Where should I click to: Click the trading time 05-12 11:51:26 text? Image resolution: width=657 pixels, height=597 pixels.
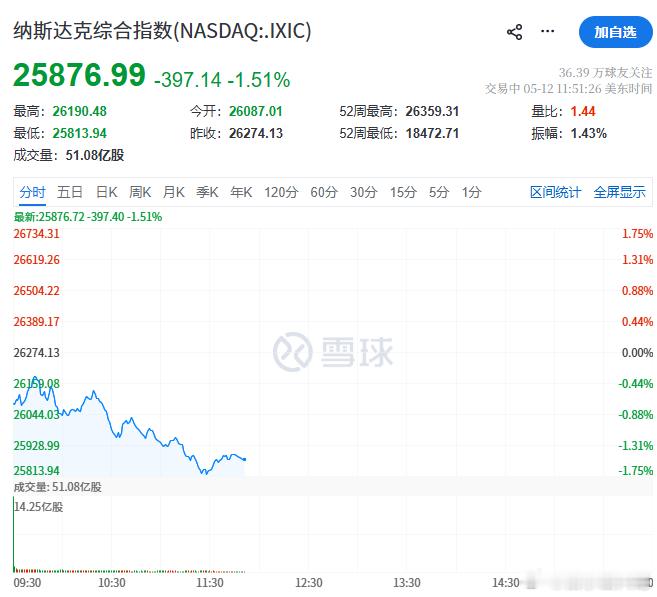tap(562, 89)
